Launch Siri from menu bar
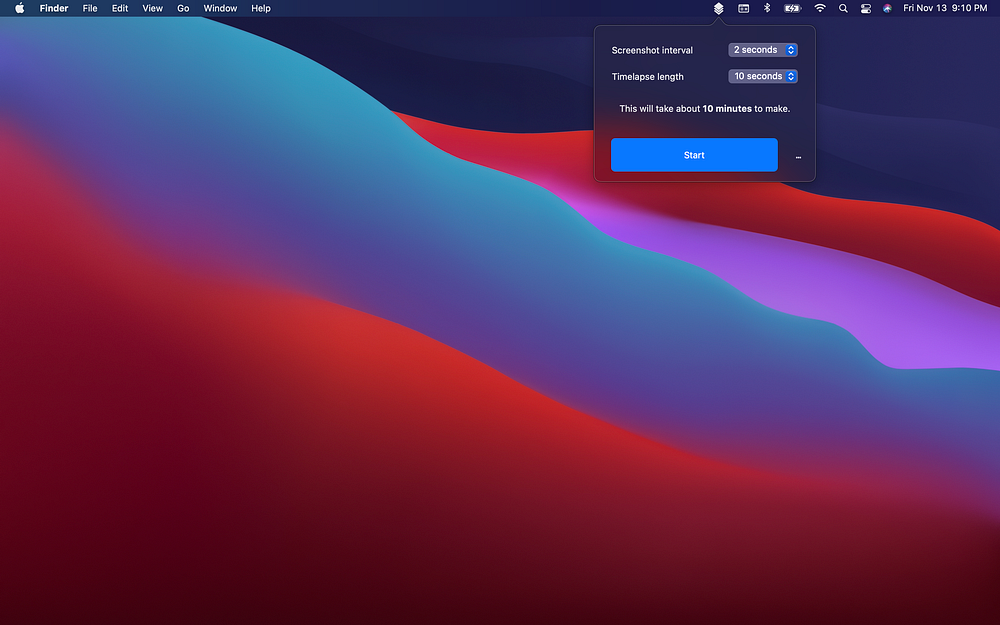 pos(887,8)
